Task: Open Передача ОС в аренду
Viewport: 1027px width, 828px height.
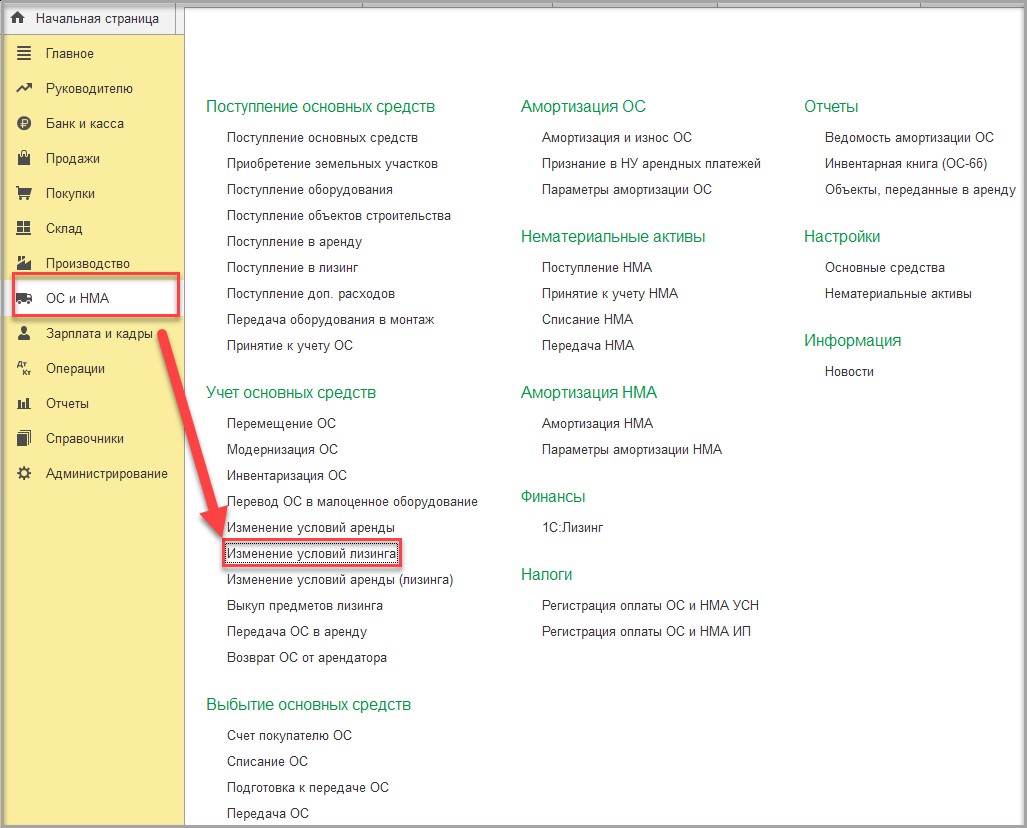Action: (297, 631)
